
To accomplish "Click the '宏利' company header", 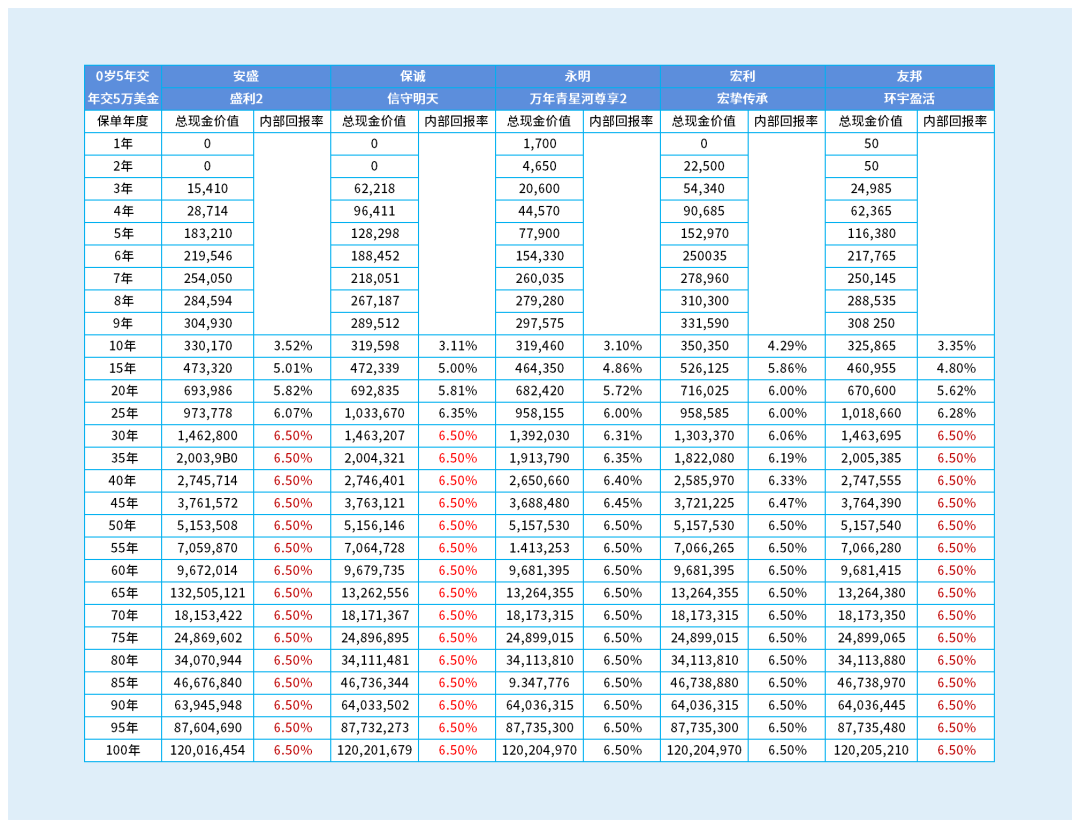I will pos(742,76).
